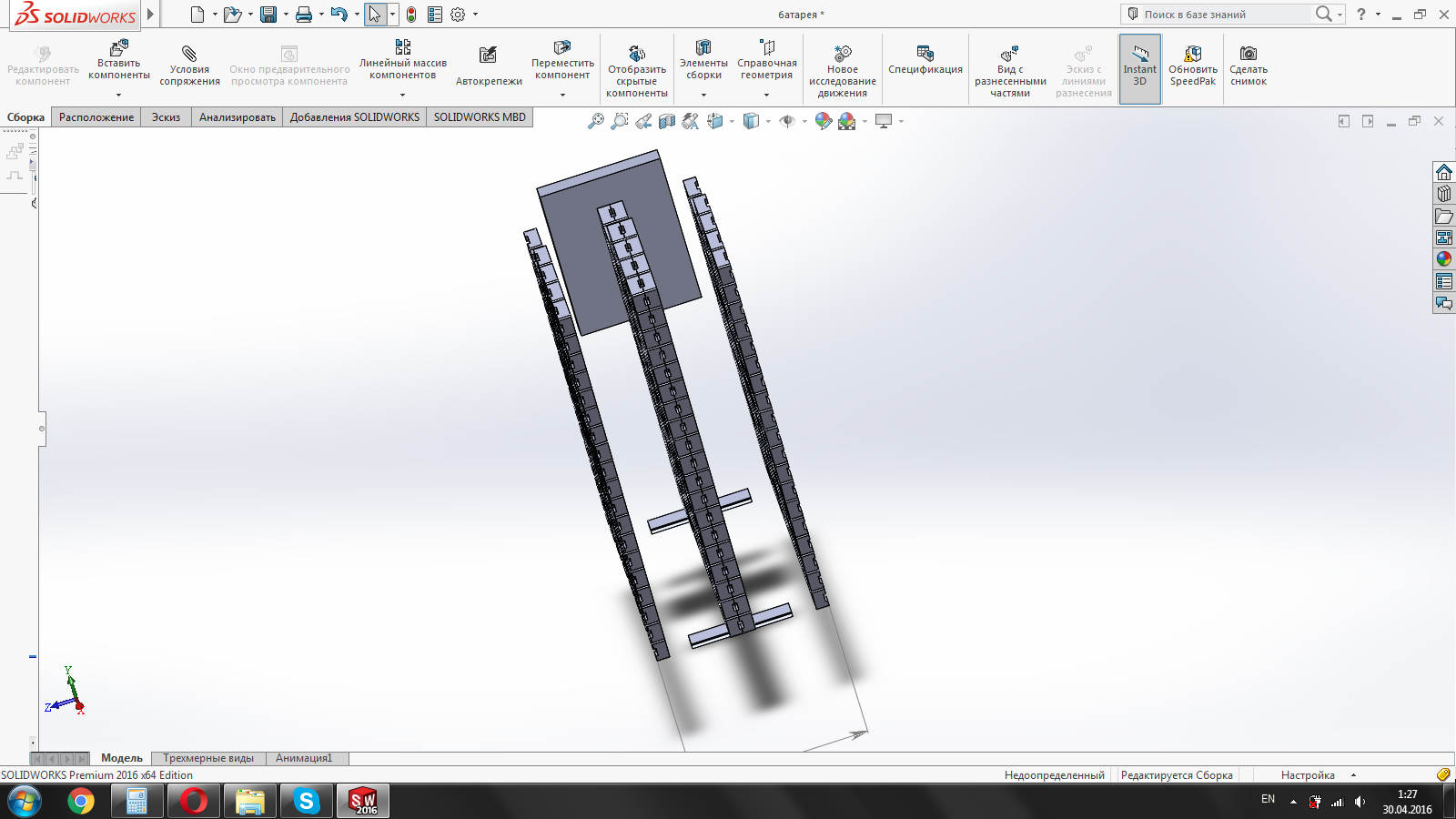Click the Take Snapshot (Сделать снимок) camera icon
1456x819 pixels.
[x=1249, y=54]
